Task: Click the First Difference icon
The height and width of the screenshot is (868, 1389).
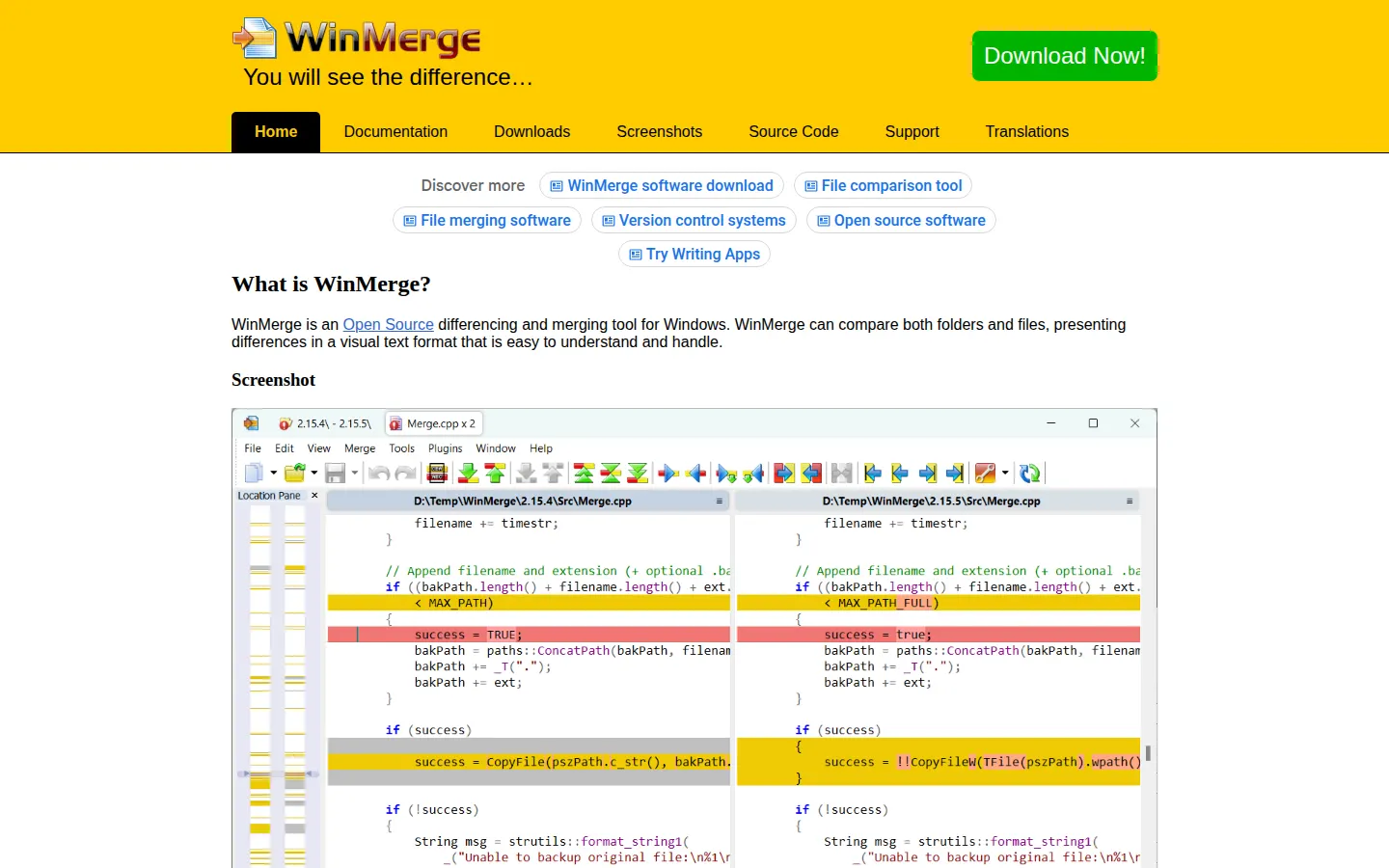Action: (x=583, y=473)
